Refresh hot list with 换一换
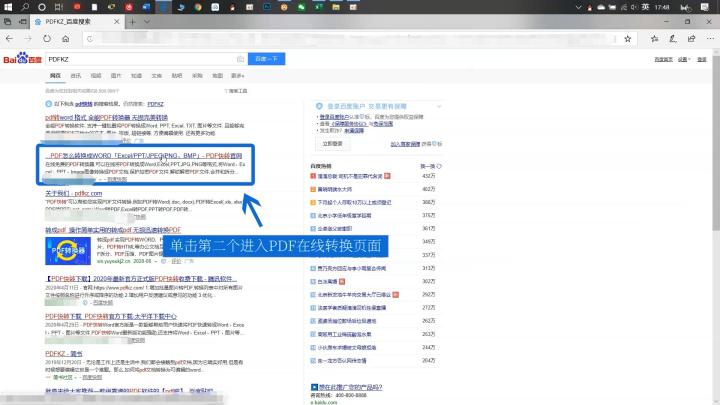 [x=431, y=166]
